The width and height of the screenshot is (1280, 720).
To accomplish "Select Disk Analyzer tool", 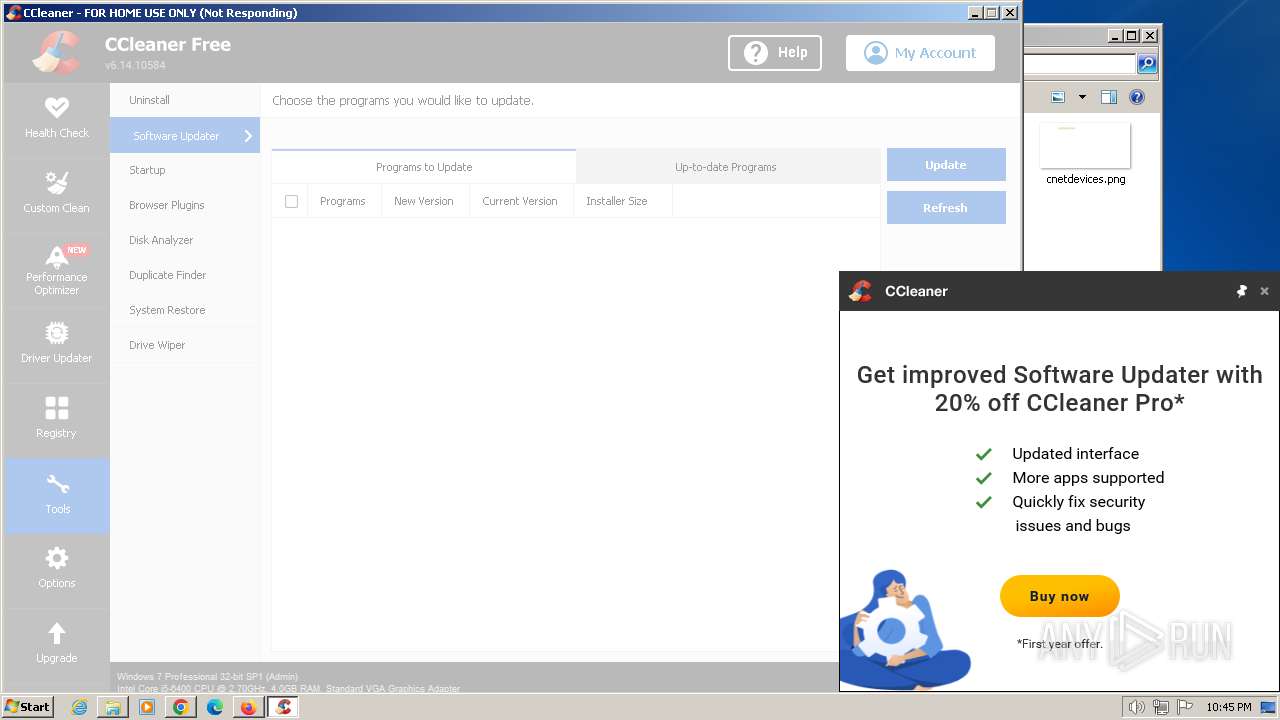I will [185, 240].
